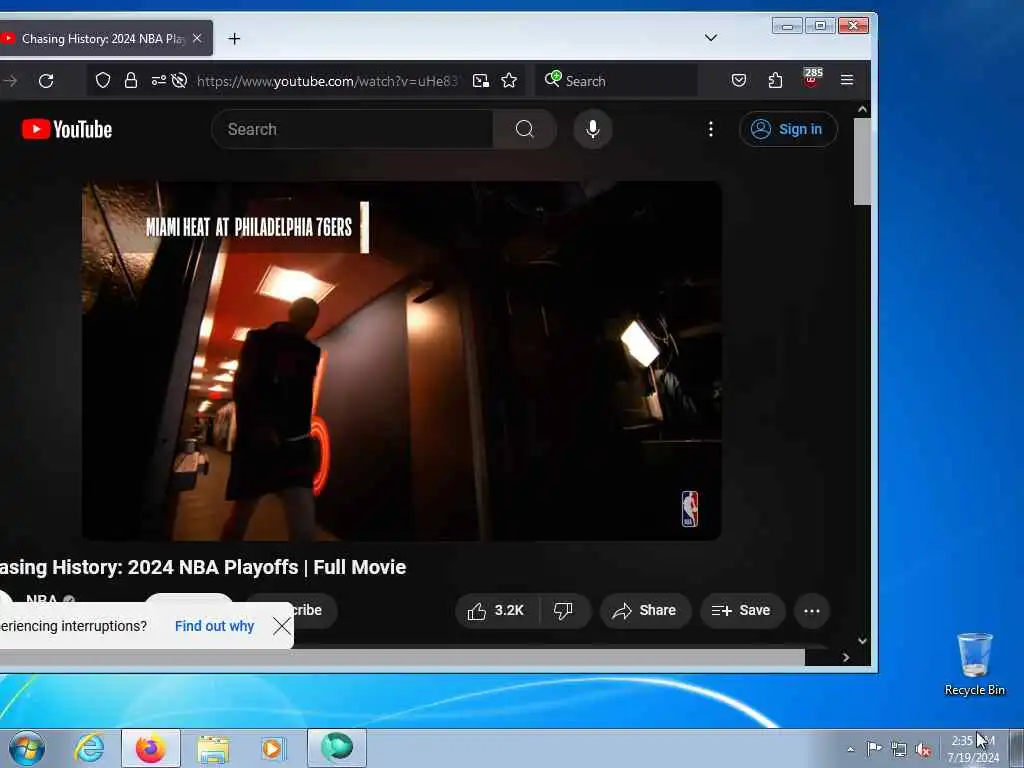
Task: Open network tray icon
Action: coord(899,749)
